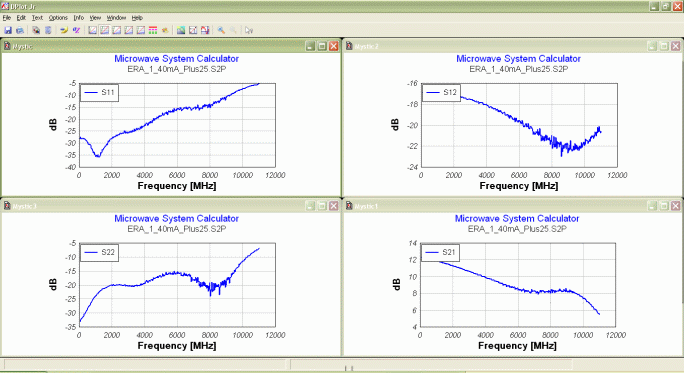Open the Text menu
Viewport: 684px width, 373px height.
(x=37, y=18)
